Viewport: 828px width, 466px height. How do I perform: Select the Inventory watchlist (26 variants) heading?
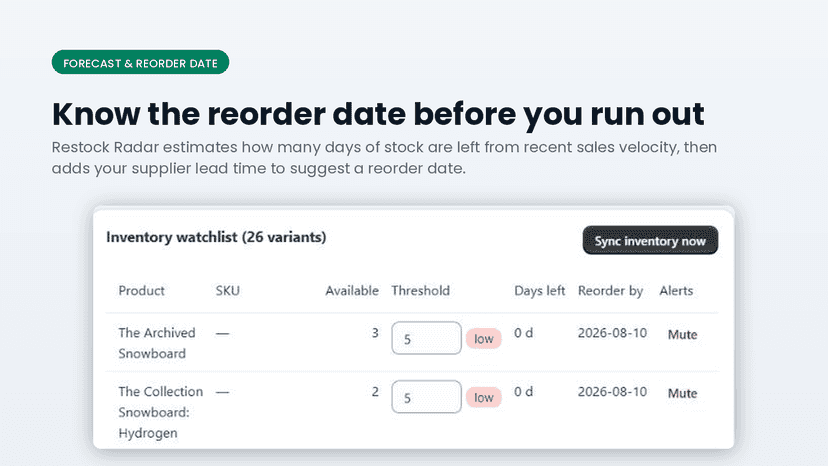(x=216, y=237)
